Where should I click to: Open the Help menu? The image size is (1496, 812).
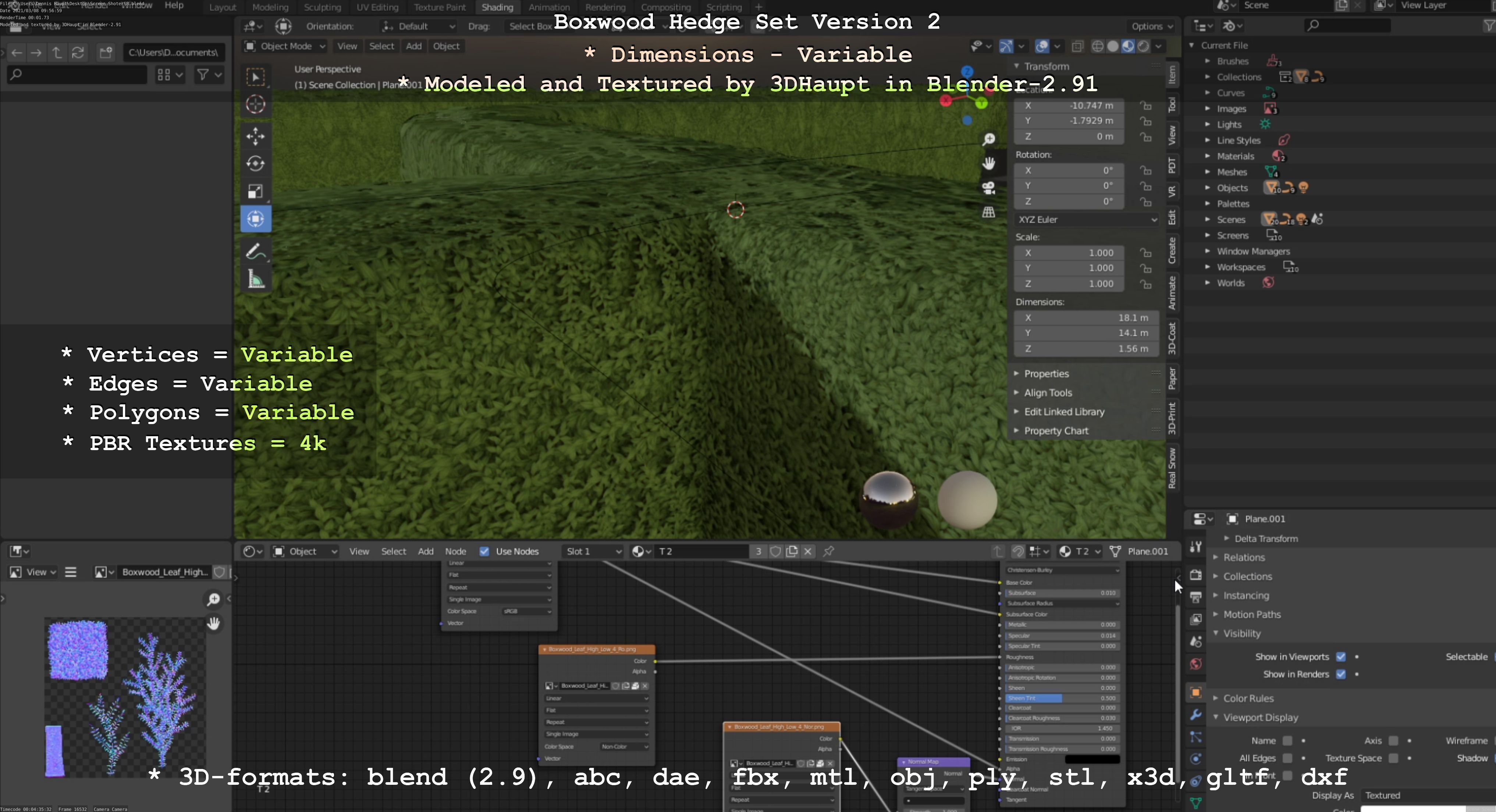pyautogui.click(x=174, y=5)
